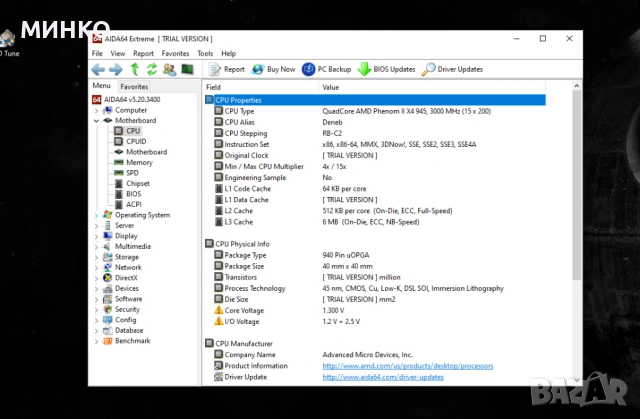Screen dimensions: 640x419
Task: Open the View menu
Action: coord(118,53)
